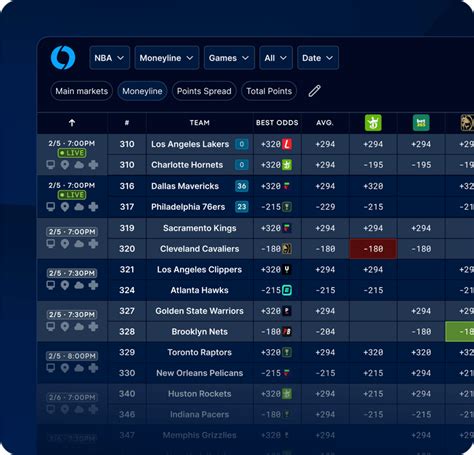Click the TEAM column header
This screenshot has height=455, width=474.
click(200, 123)
